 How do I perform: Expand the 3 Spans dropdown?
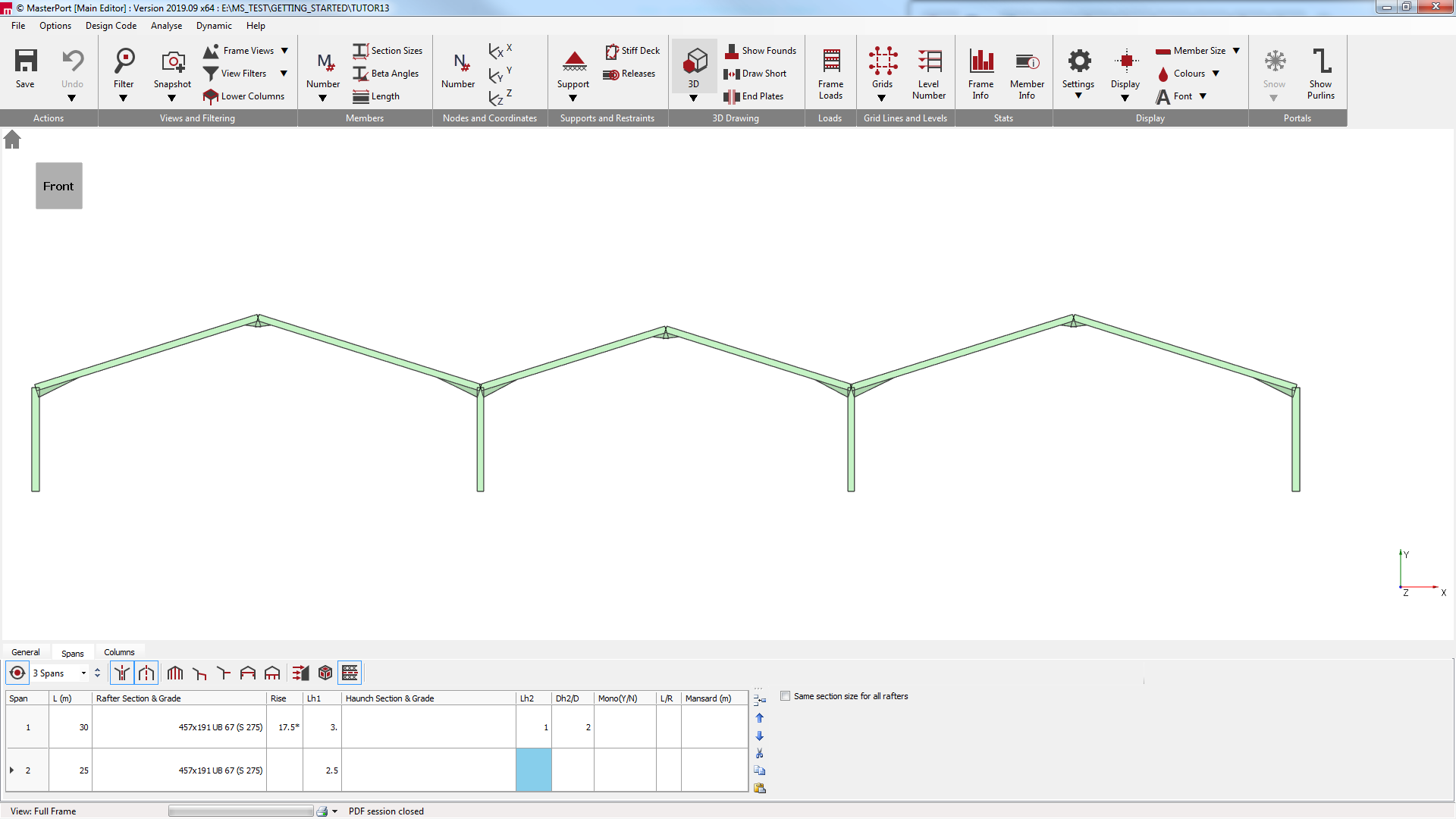pyautogui.click(x=83, y=673)
